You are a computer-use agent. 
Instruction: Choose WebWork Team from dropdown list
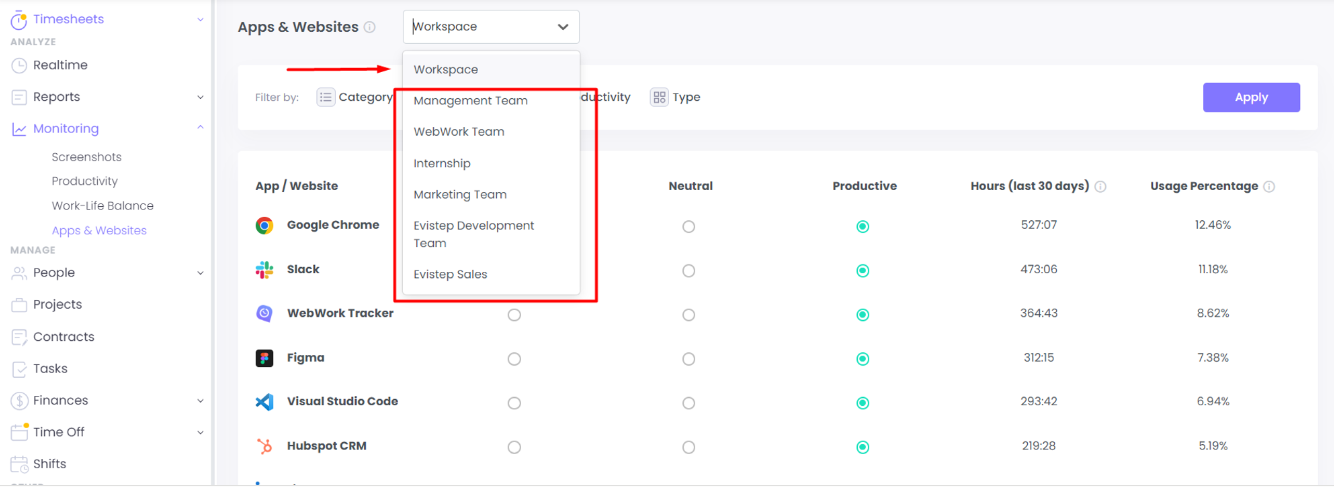491,132
